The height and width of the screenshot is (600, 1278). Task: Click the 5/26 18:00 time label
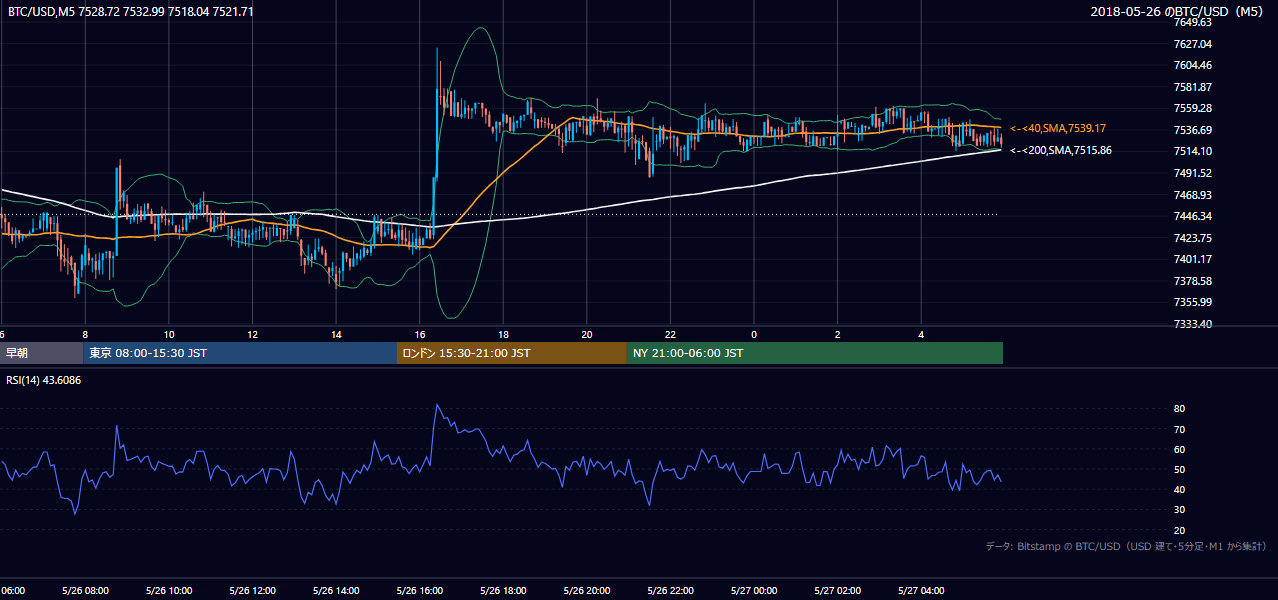pos(502,591)
